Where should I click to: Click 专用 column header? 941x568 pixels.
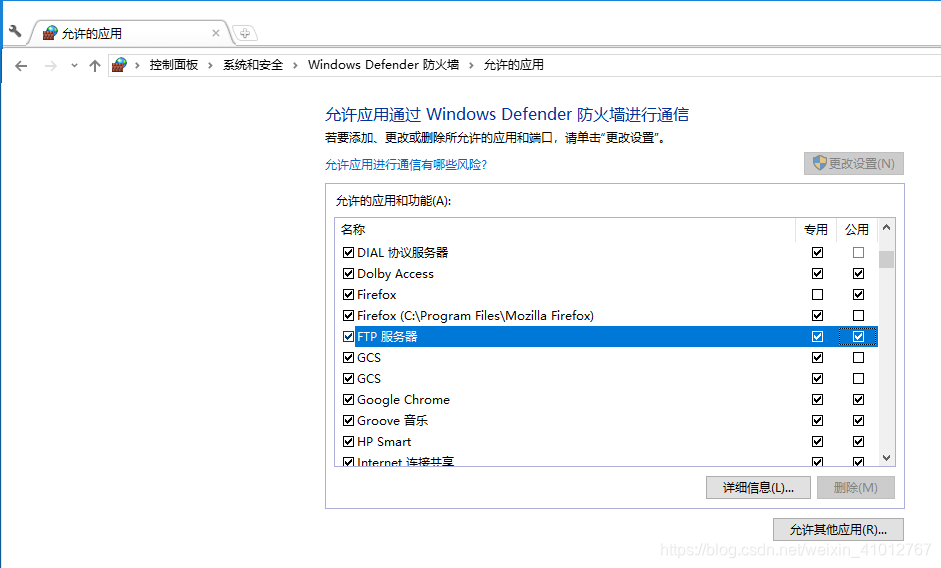[x=816, y=229]
